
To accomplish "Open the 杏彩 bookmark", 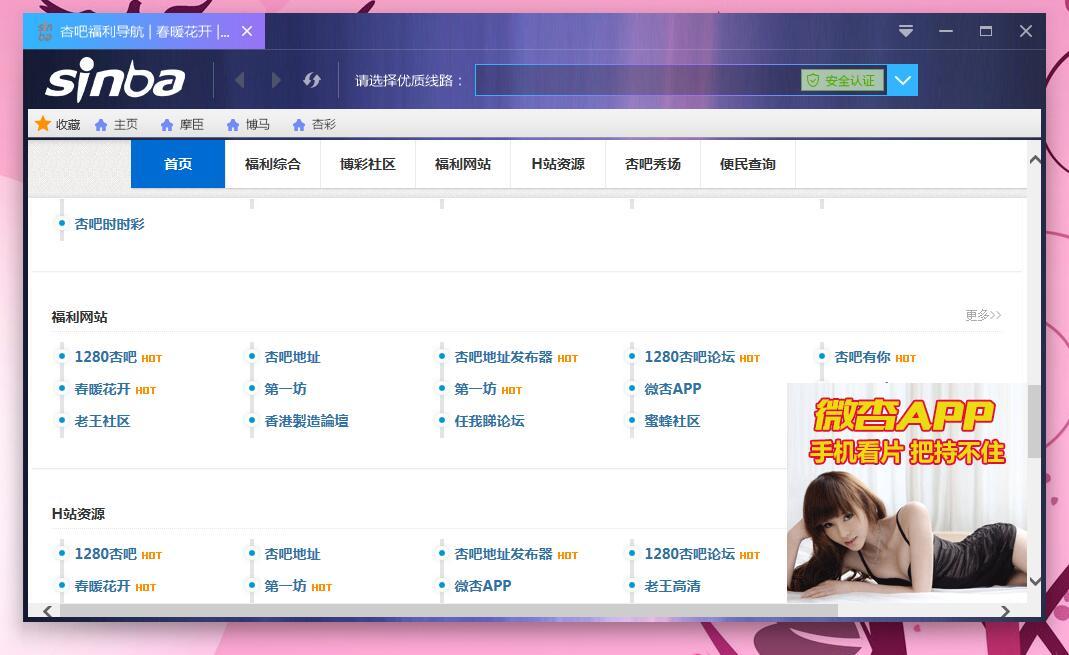I will (314, 125).
